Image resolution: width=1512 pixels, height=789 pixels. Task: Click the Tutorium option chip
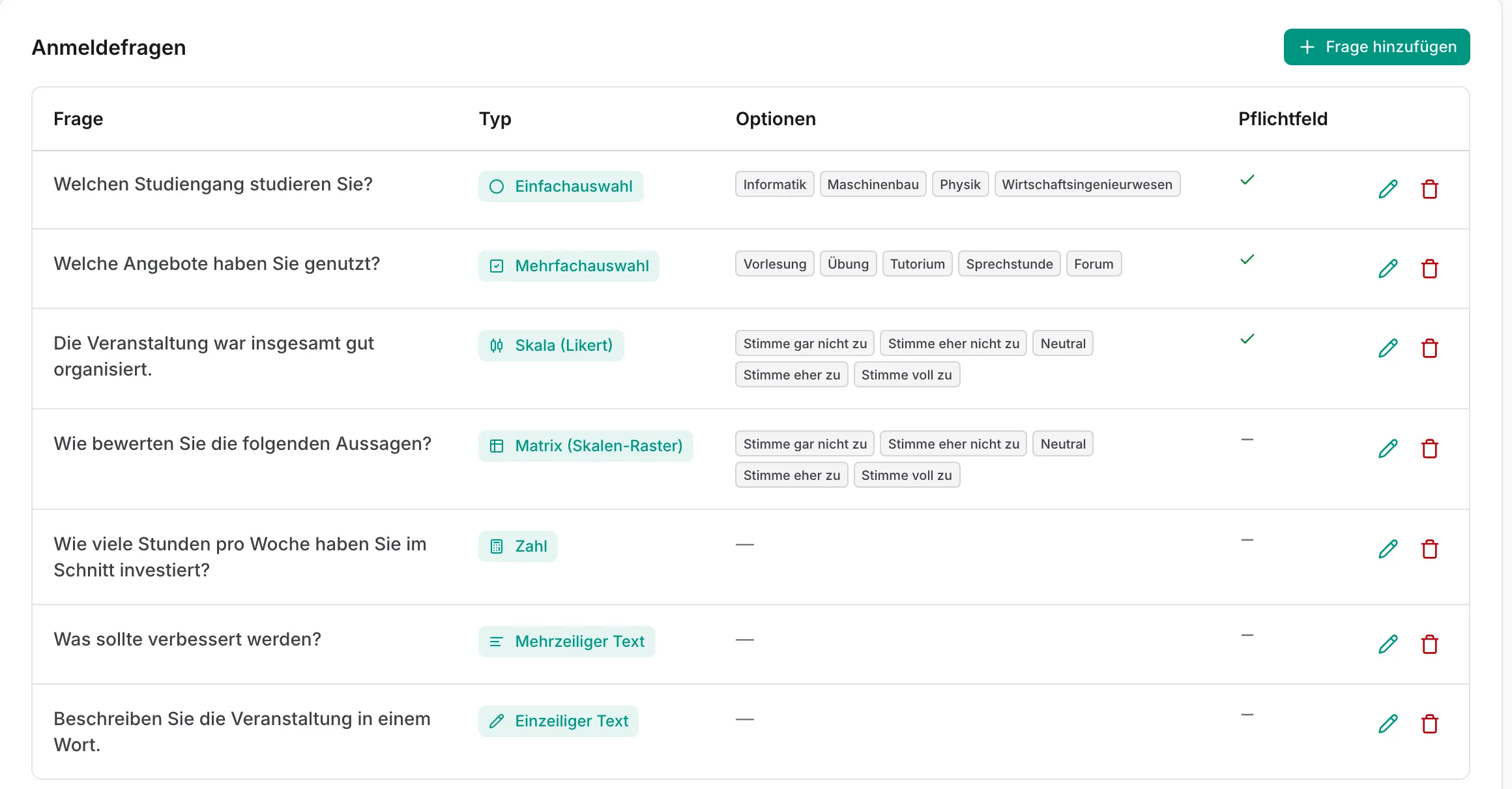coord(917,264)
